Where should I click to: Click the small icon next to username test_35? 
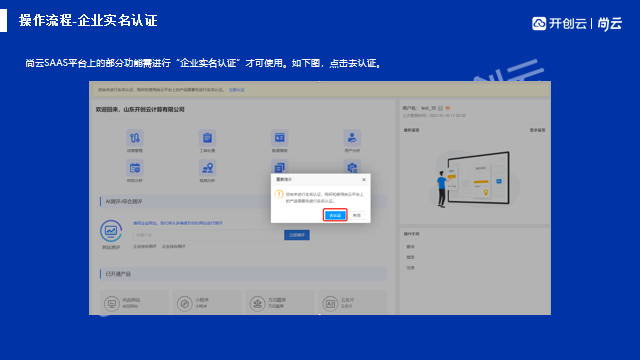pos(440,109)
